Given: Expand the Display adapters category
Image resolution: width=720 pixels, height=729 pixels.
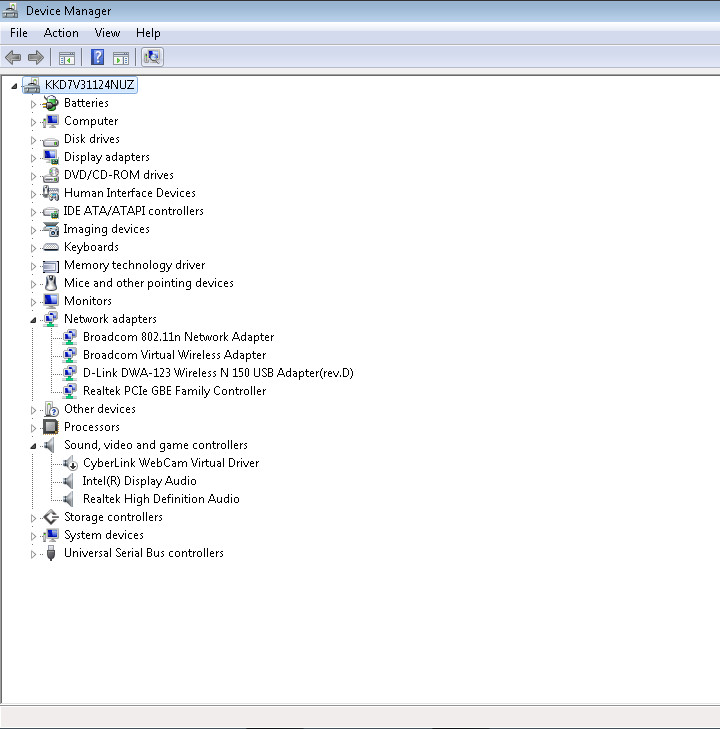Looking at the screenshot, I should click(x=33, y=158).
